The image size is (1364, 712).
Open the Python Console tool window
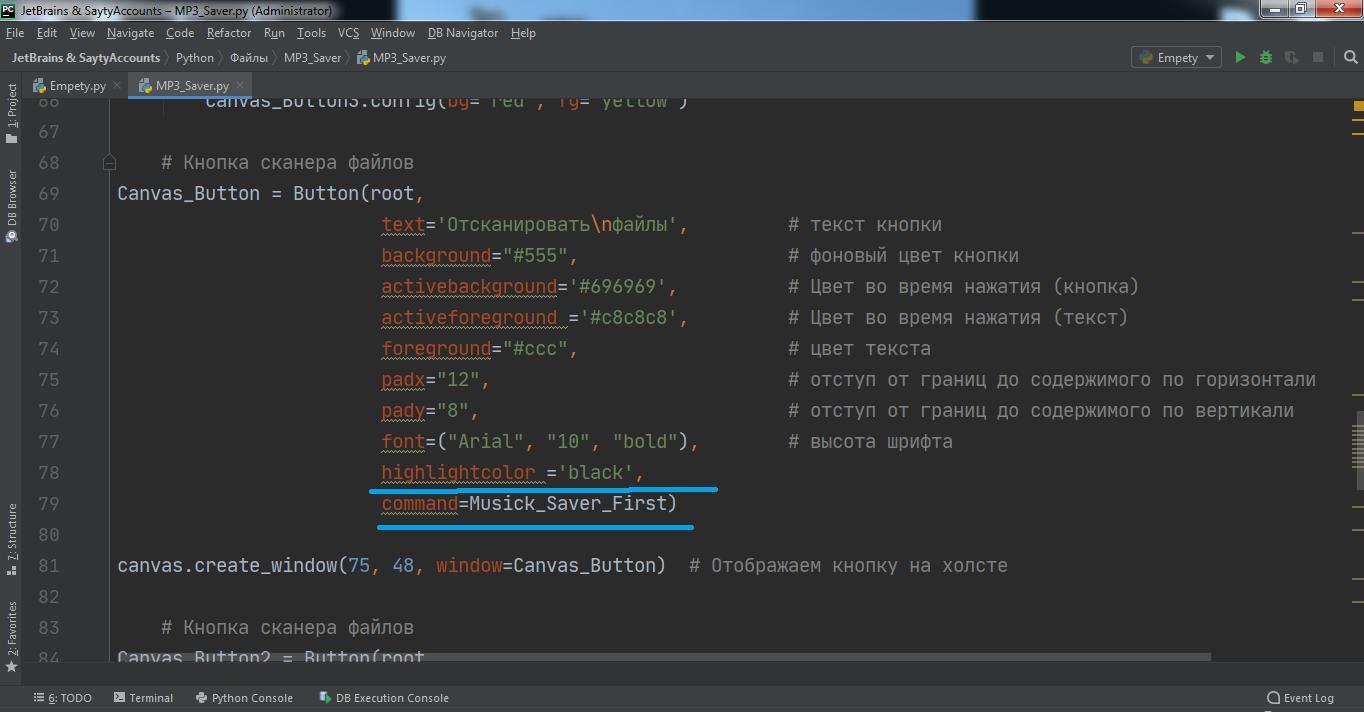(244, 698)
